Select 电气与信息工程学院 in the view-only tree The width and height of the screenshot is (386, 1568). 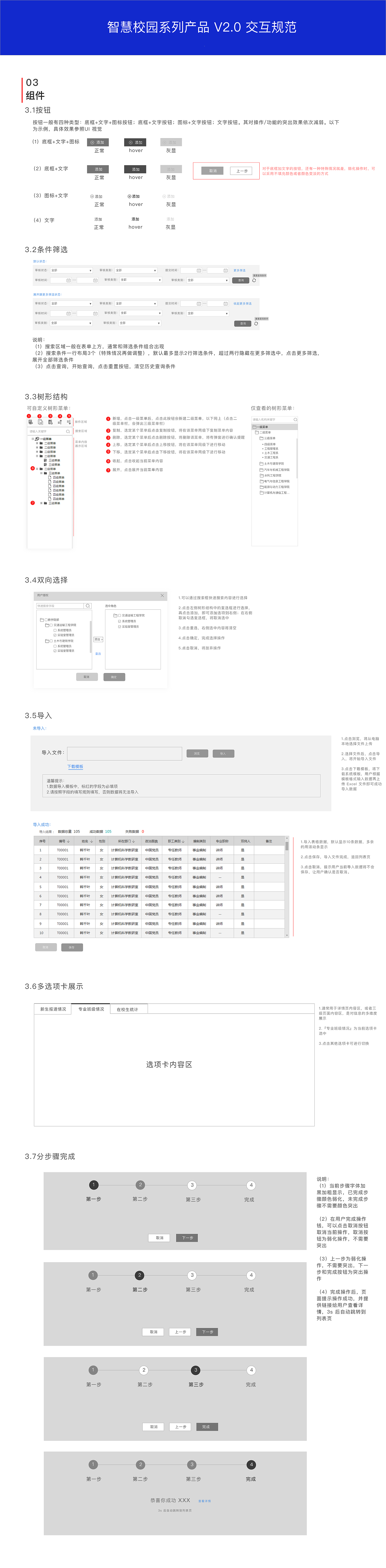point(275,482)
